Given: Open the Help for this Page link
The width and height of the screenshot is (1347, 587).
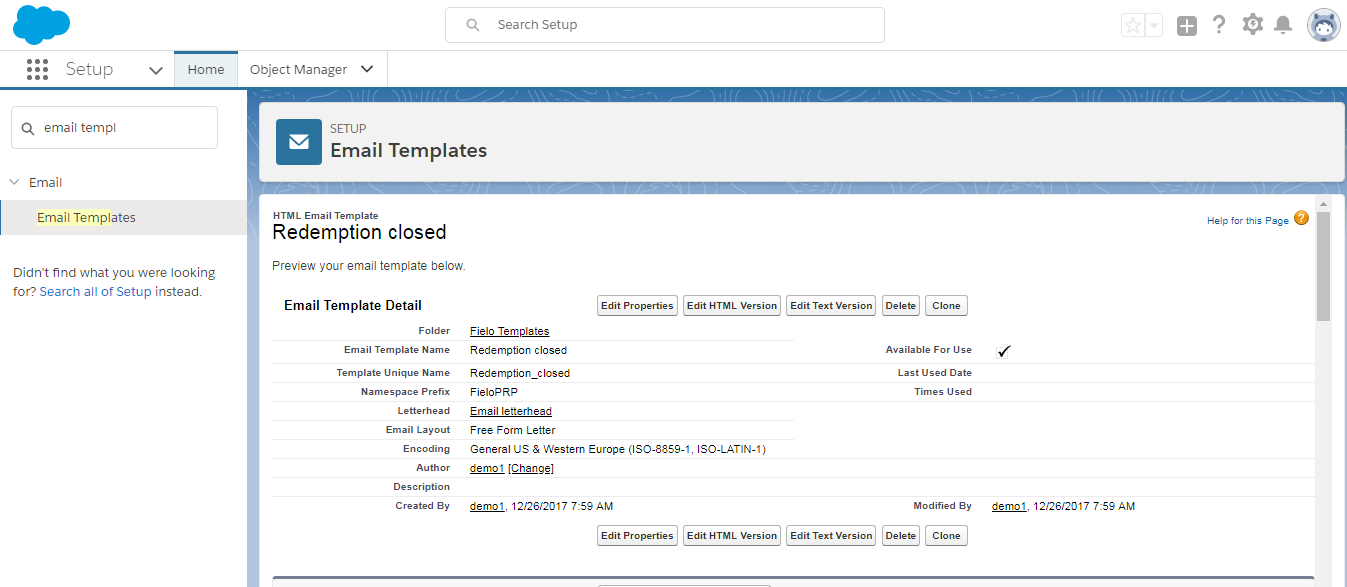Looking at the screenshot, I should (x=1248, y=221).
